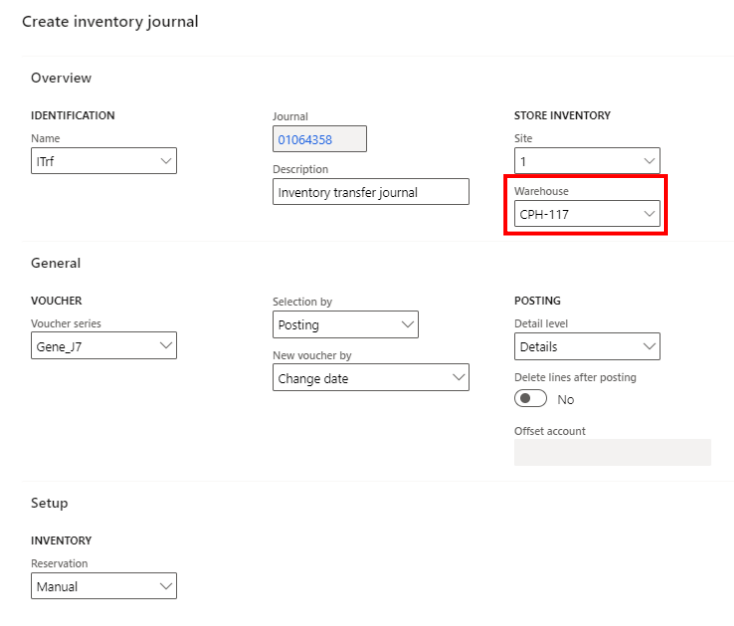The image size is (734, 626).
Task: Click the STORE INVENTORY group heading
Action: [x=562, y=115]
